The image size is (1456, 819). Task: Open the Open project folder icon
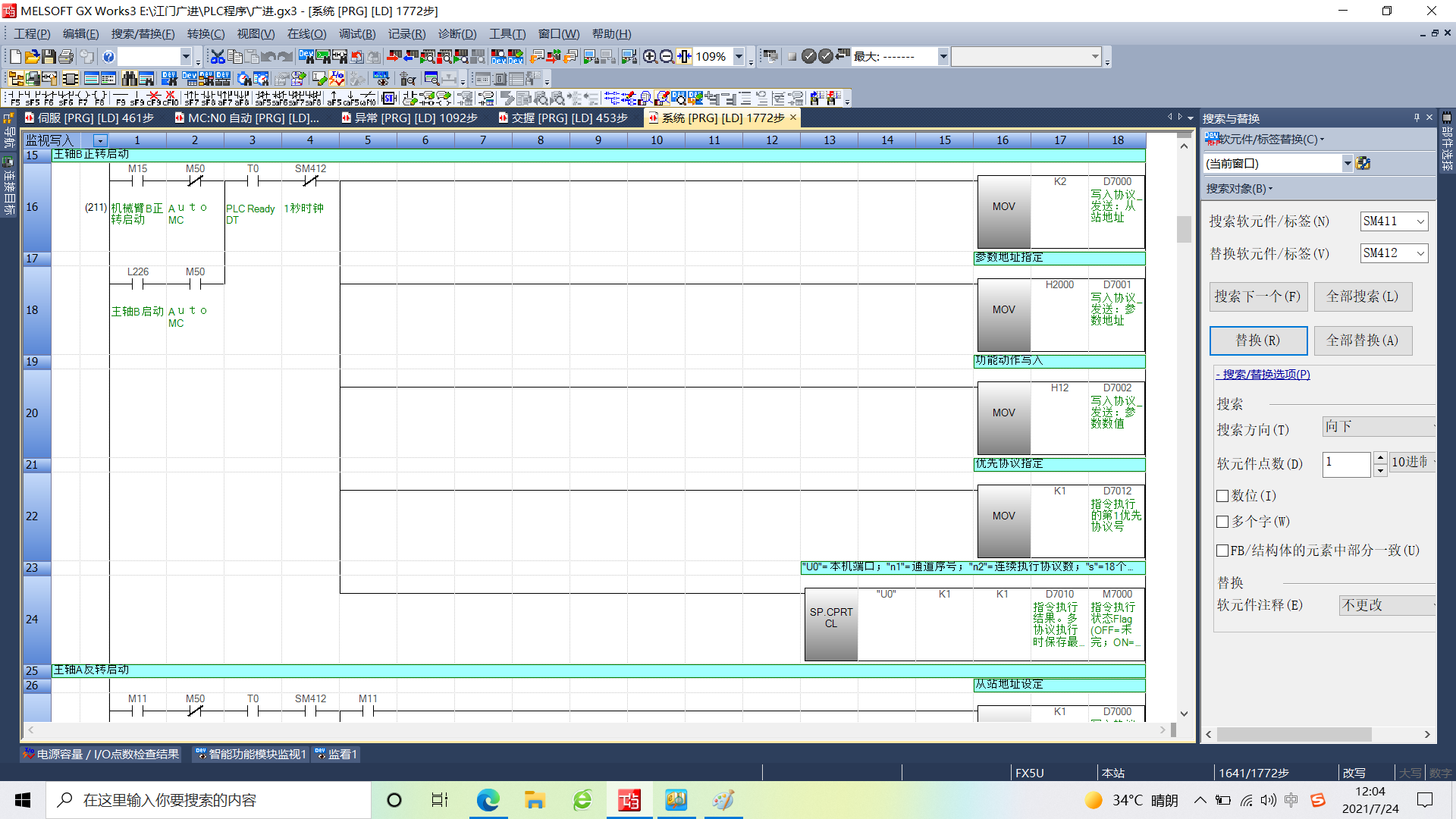pyautogui.click(x=32, y=56)
